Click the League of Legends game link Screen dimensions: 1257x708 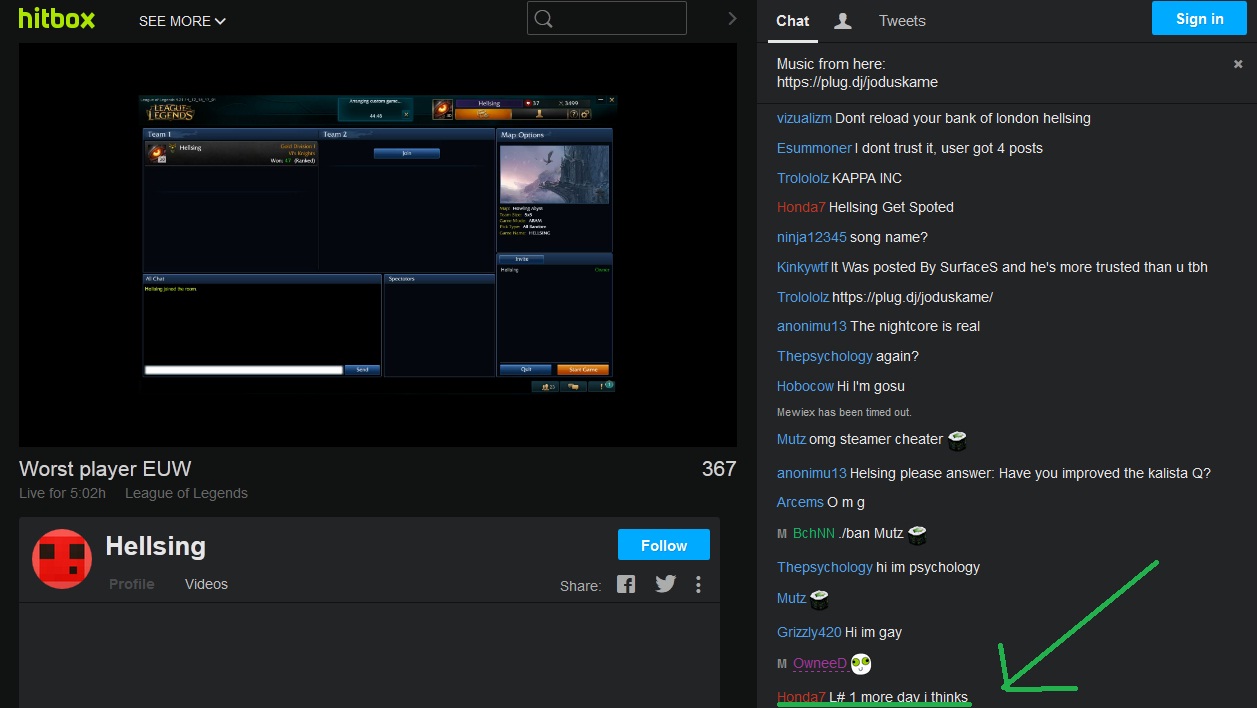(x=186, y=493)
